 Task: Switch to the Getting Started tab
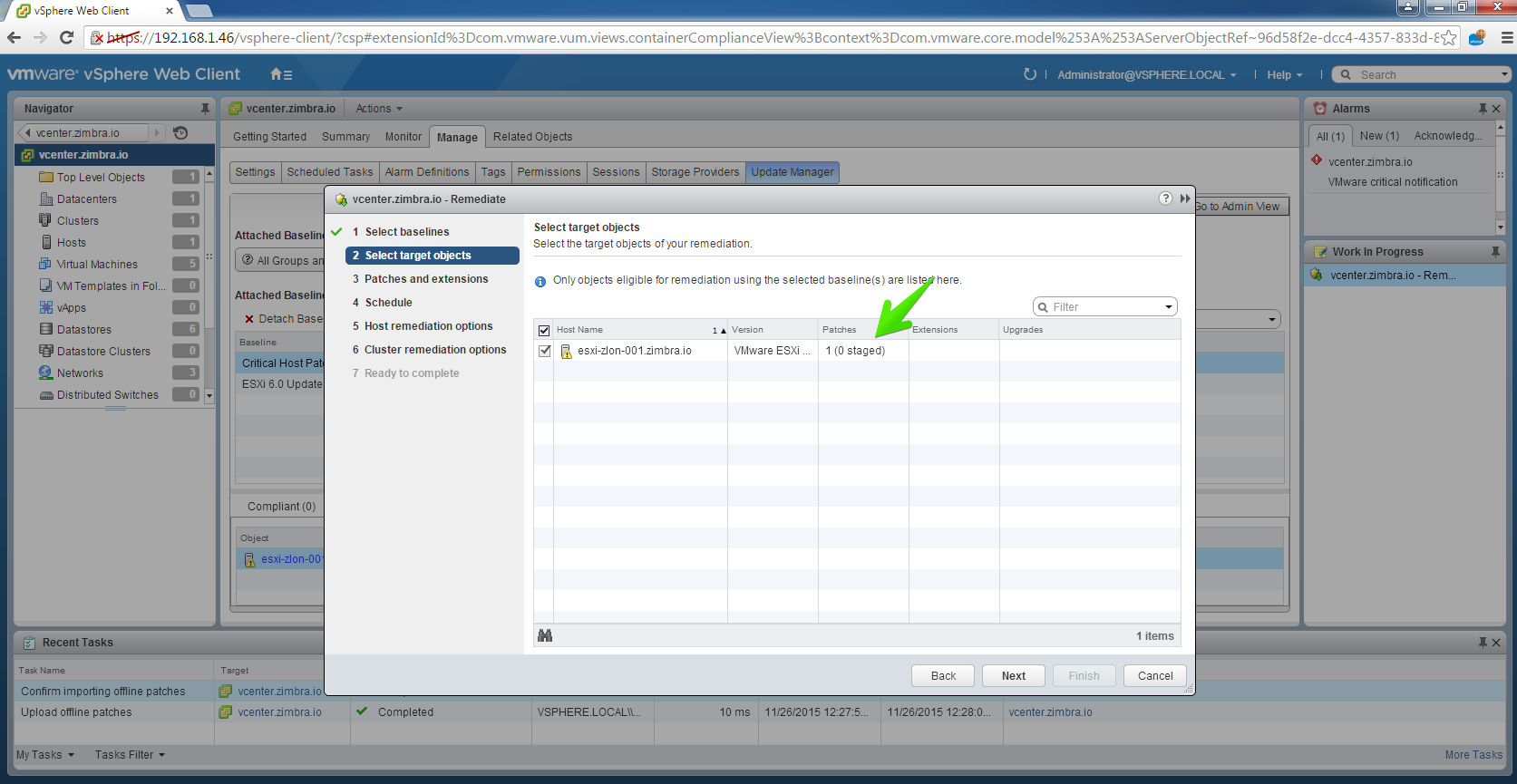tap(269, 137)
